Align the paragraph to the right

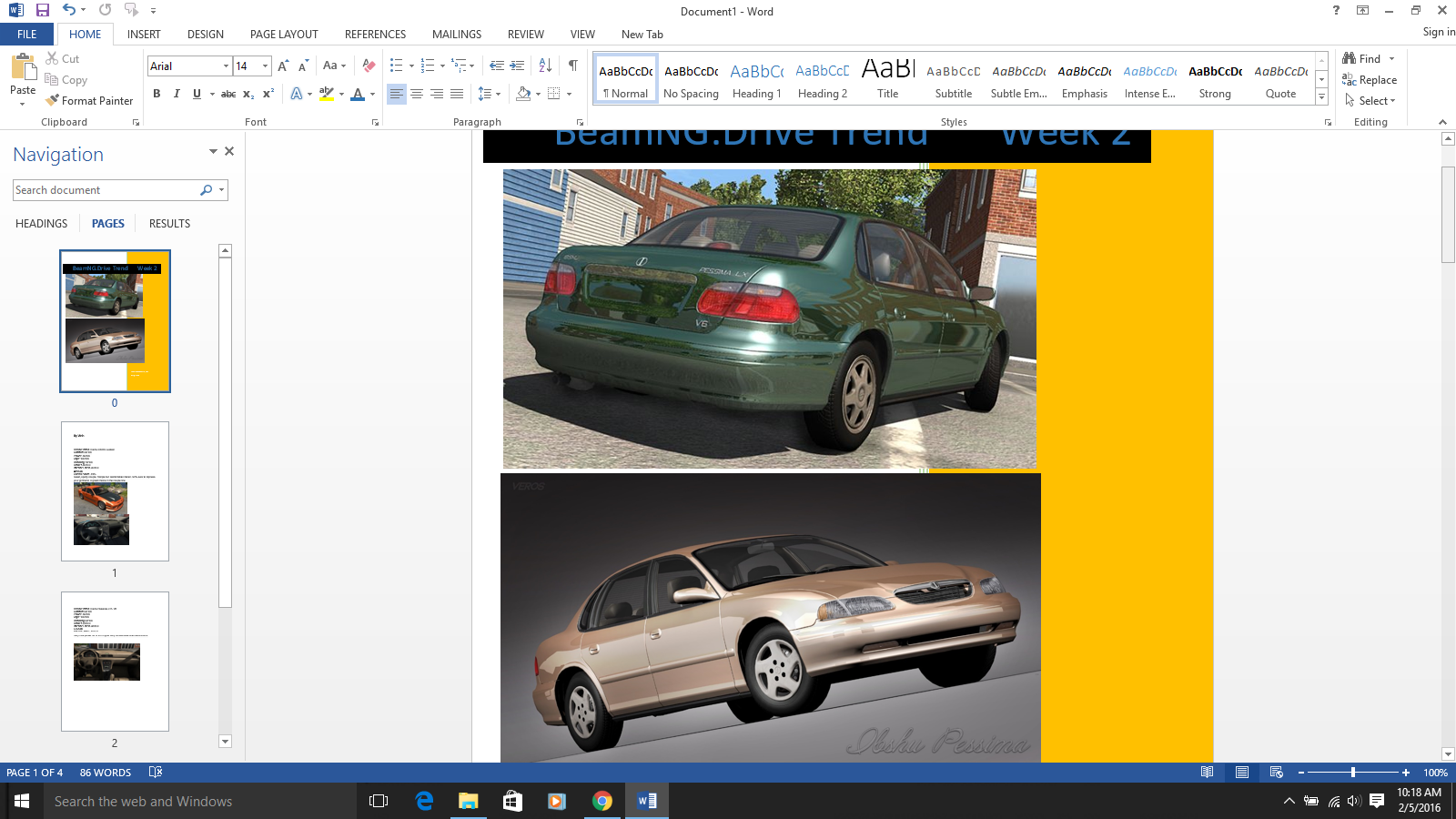[437, 94]
